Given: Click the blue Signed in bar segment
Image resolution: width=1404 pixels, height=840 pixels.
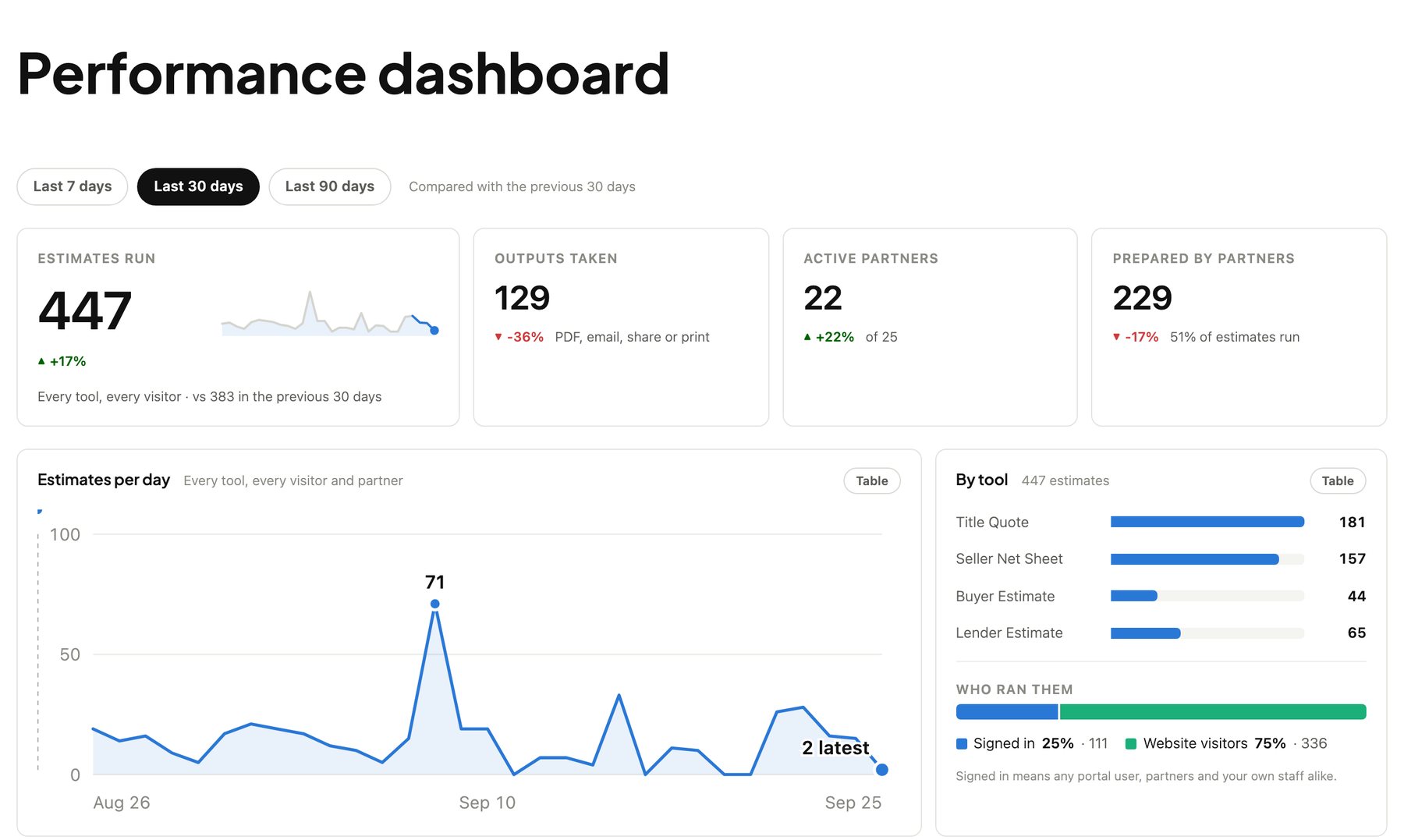Looking at the screenshot, I should (x=1007, y=711).
